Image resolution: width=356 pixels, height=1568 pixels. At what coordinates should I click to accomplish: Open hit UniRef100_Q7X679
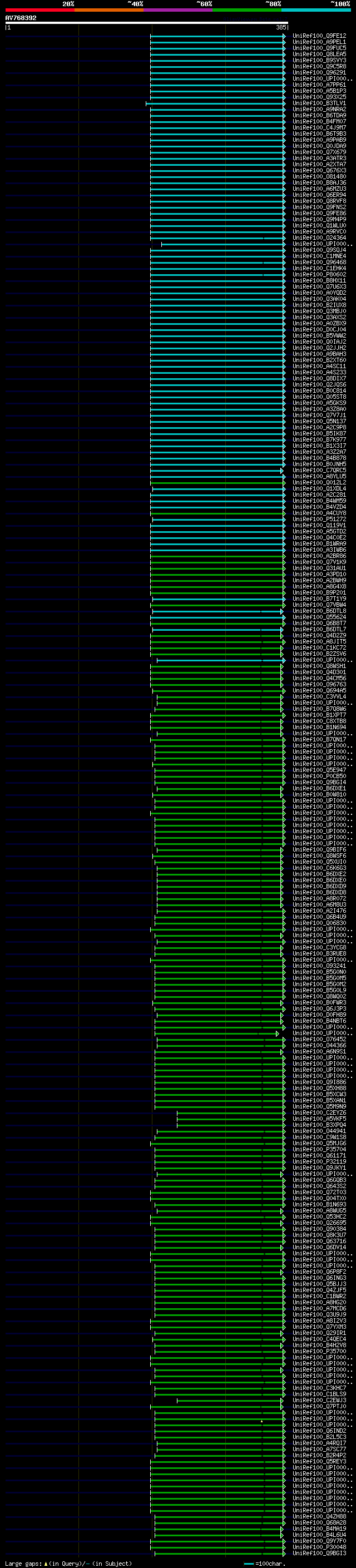pos(319,152)
